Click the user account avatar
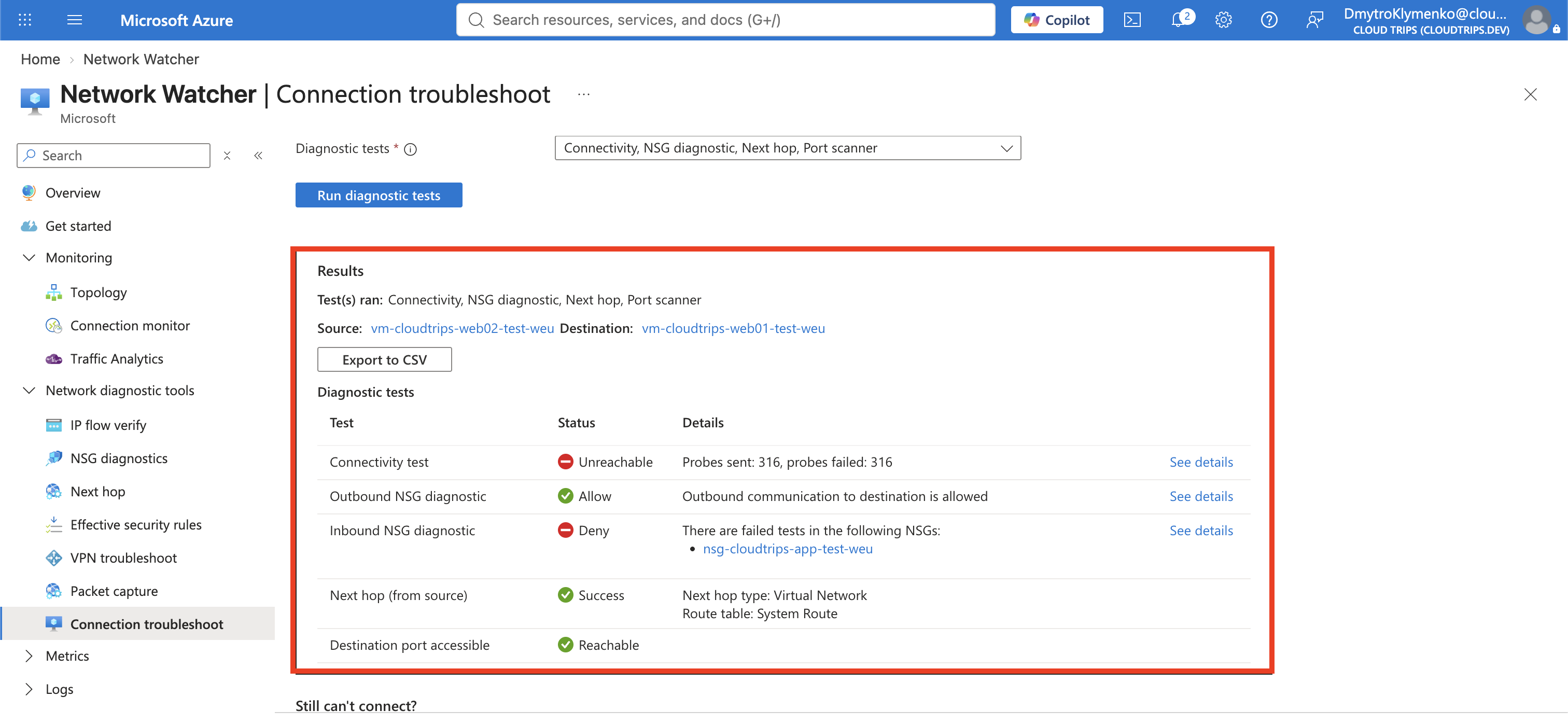 pos(1537,20)
